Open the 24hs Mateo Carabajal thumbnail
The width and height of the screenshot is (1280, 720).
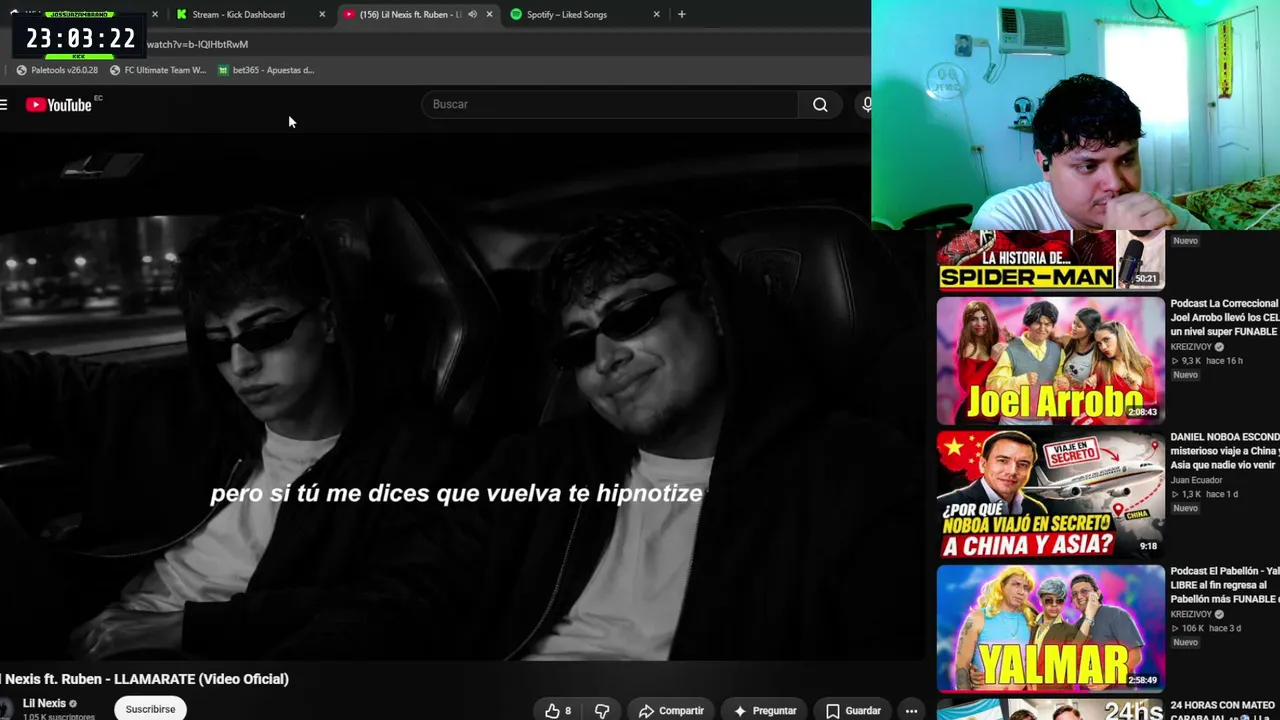pos(1051,709)
